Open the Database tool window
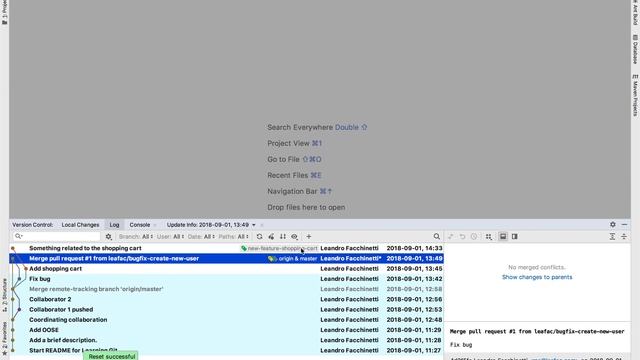Screen dimensions: 640x360 coord(635,49)
